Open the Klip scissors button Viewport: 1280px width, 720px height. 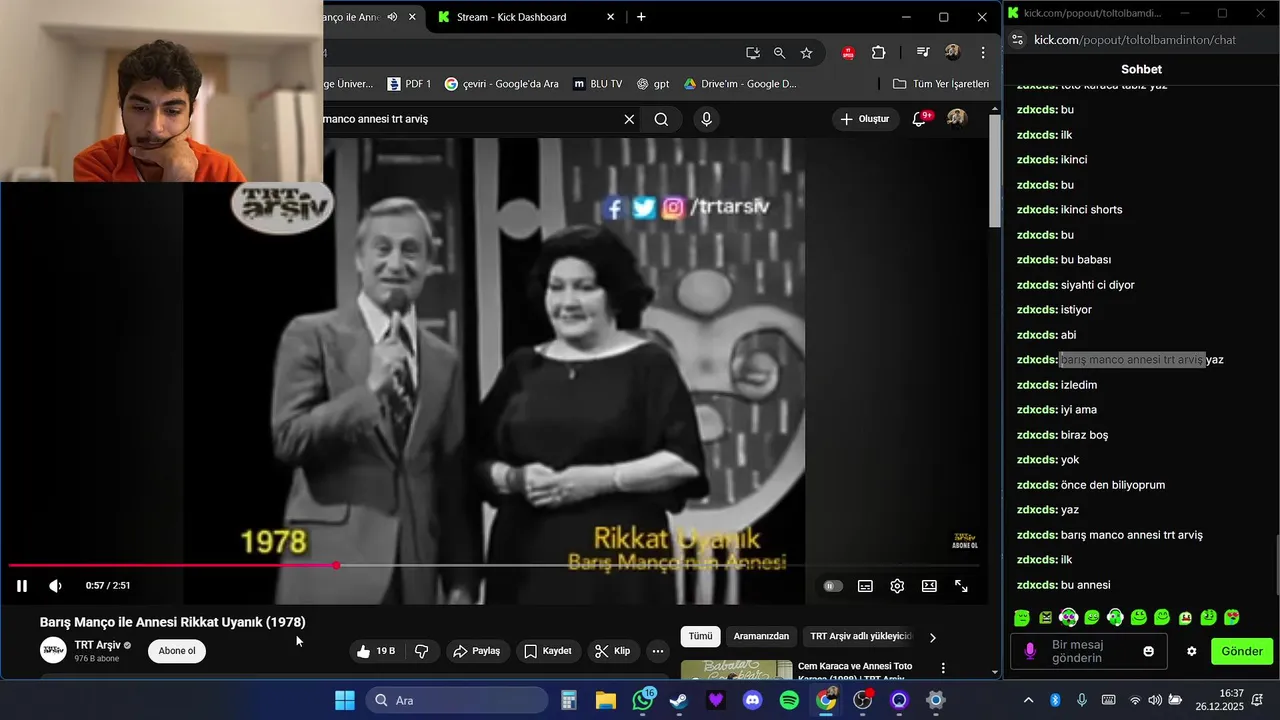[x=612, y=651]
